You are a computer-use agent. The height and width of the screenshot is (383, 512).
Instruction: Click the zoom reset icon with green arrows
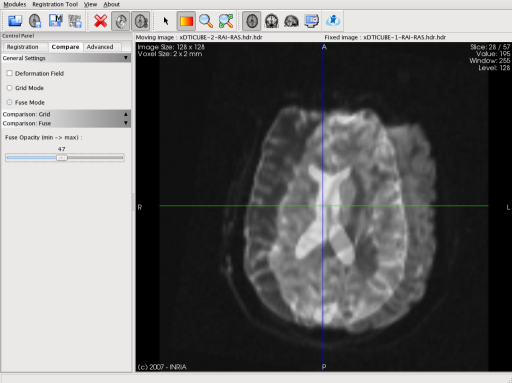tap(226, 21)
